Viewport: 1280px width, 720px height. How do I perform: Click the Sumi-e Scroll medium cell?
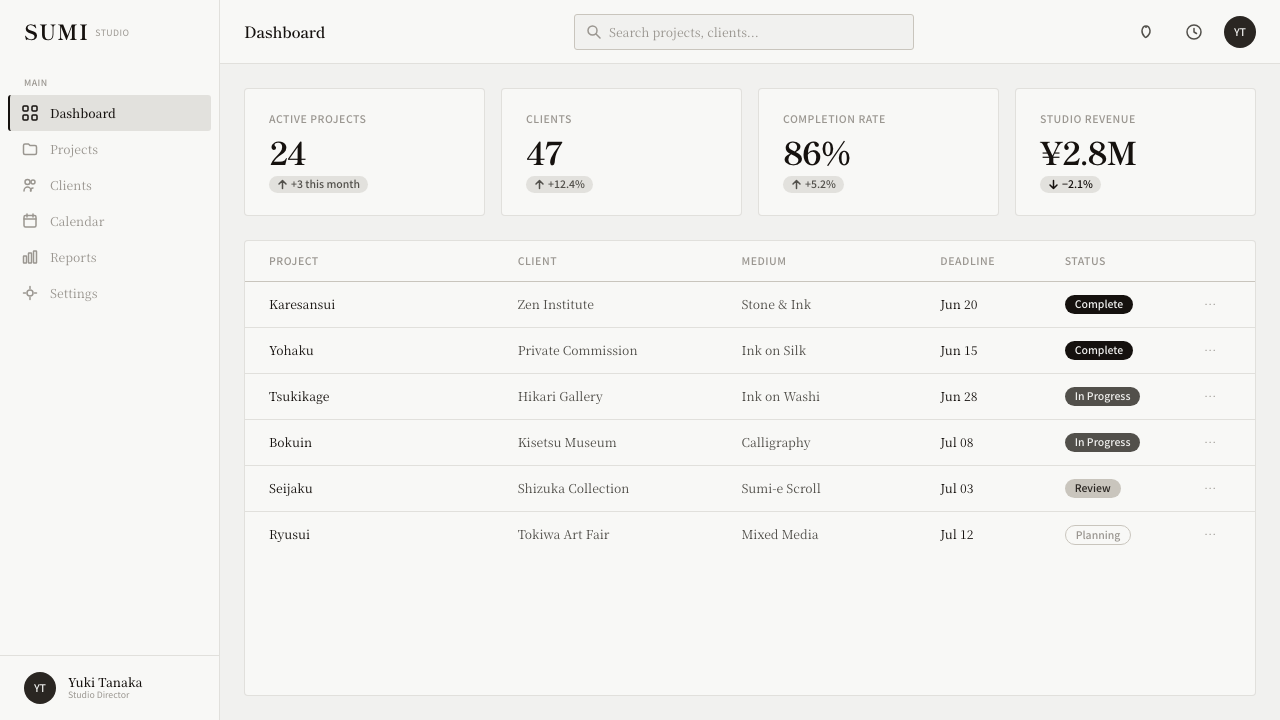pos(781,488)
